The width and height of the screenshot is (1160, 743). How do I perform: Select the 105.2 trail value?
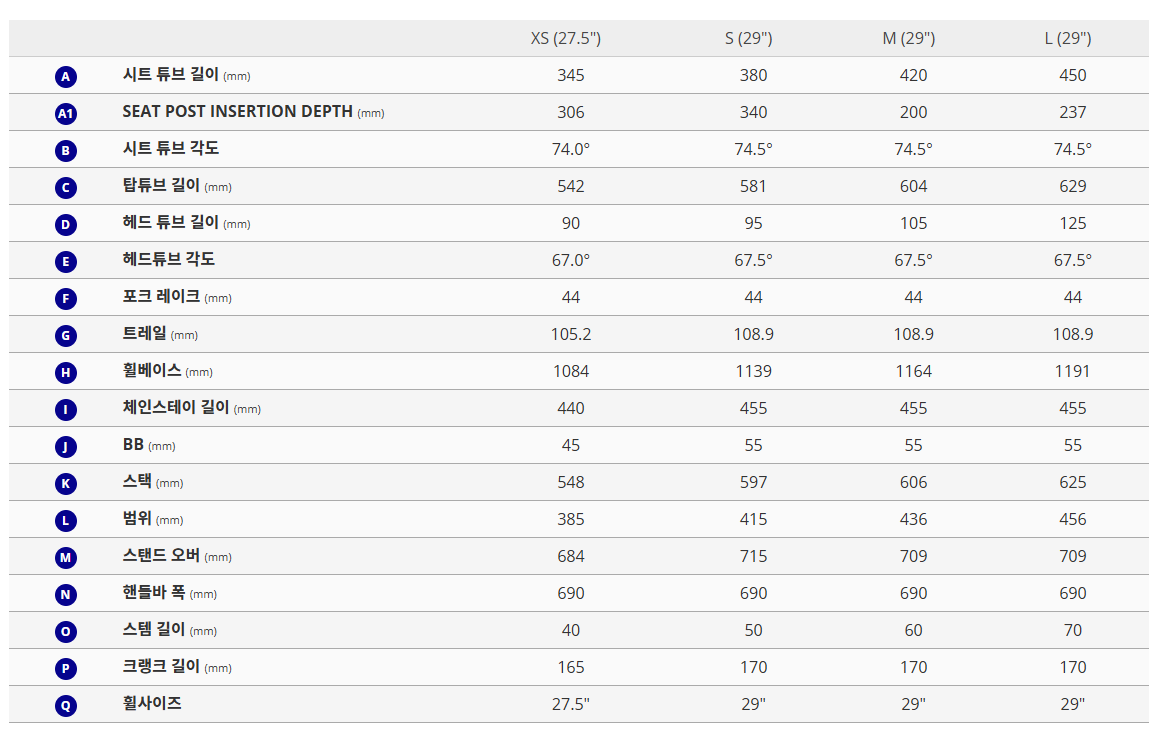(571, 334)
